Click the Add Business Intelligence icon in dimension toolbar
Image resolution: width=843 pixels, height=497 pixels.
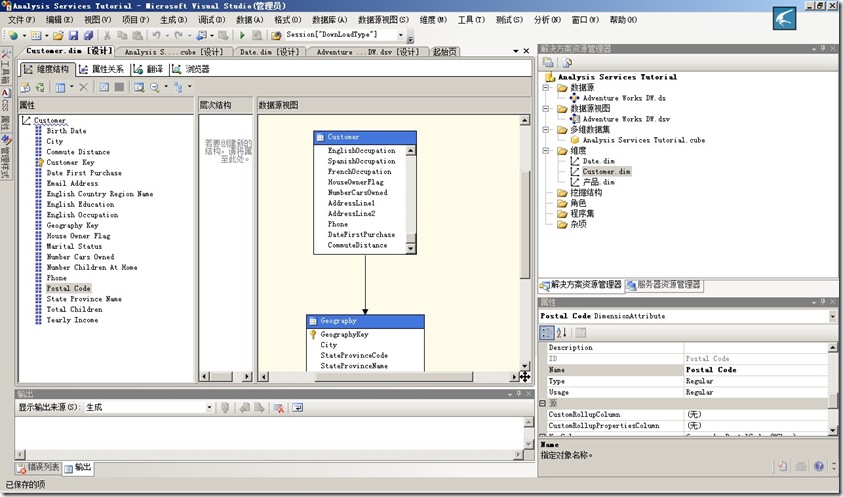25,87
